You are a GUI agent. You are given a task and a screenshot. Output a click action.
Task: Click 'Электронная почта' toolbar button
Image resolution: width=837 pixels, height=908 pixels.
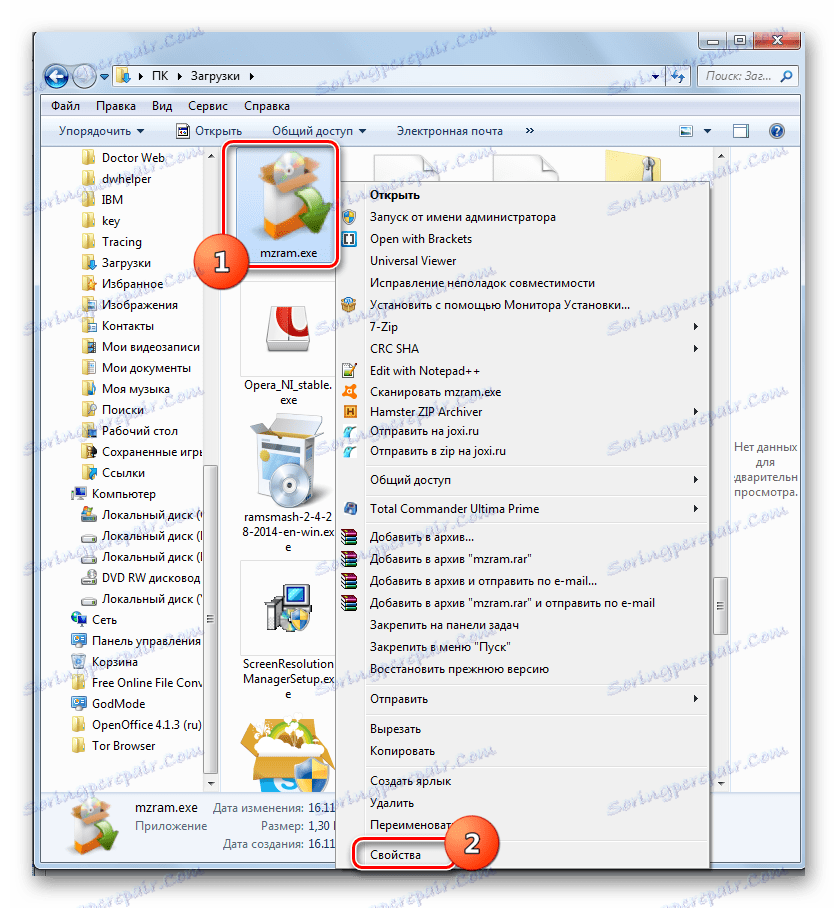(x=449, y=131)
